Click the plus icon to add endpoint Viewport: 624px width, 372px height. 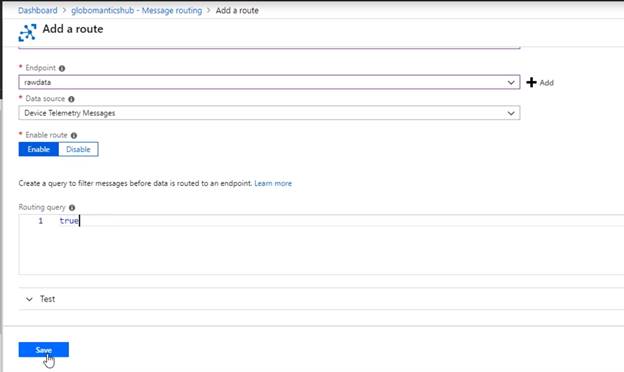click(x=531, y=82)
